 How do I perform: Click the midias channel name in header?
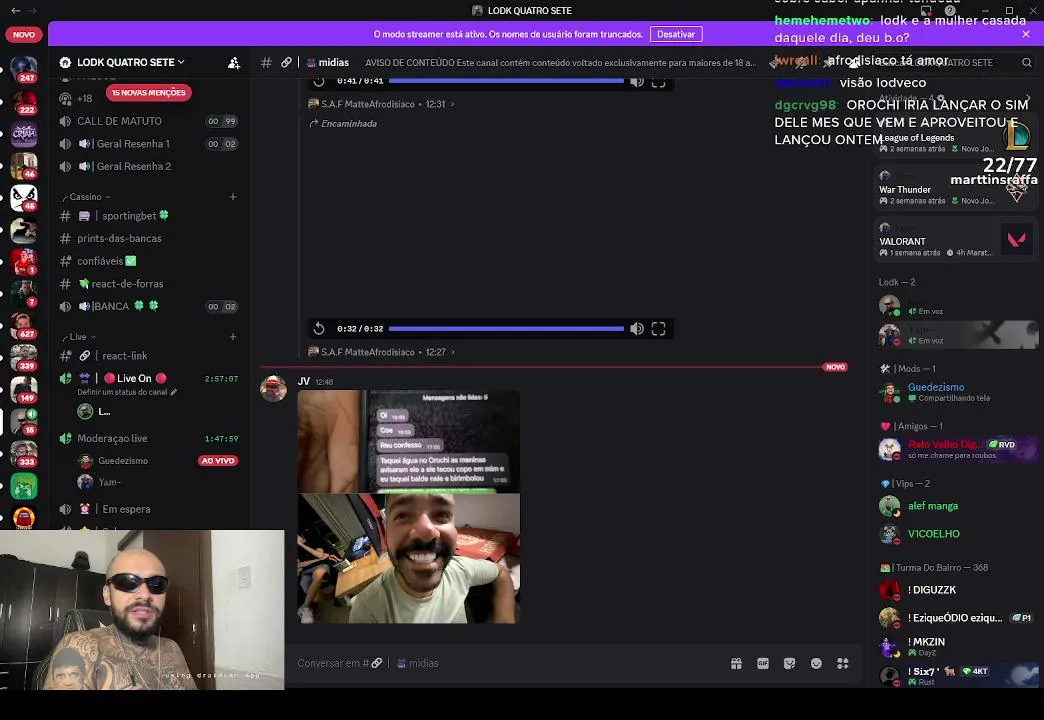coord(334,63)
